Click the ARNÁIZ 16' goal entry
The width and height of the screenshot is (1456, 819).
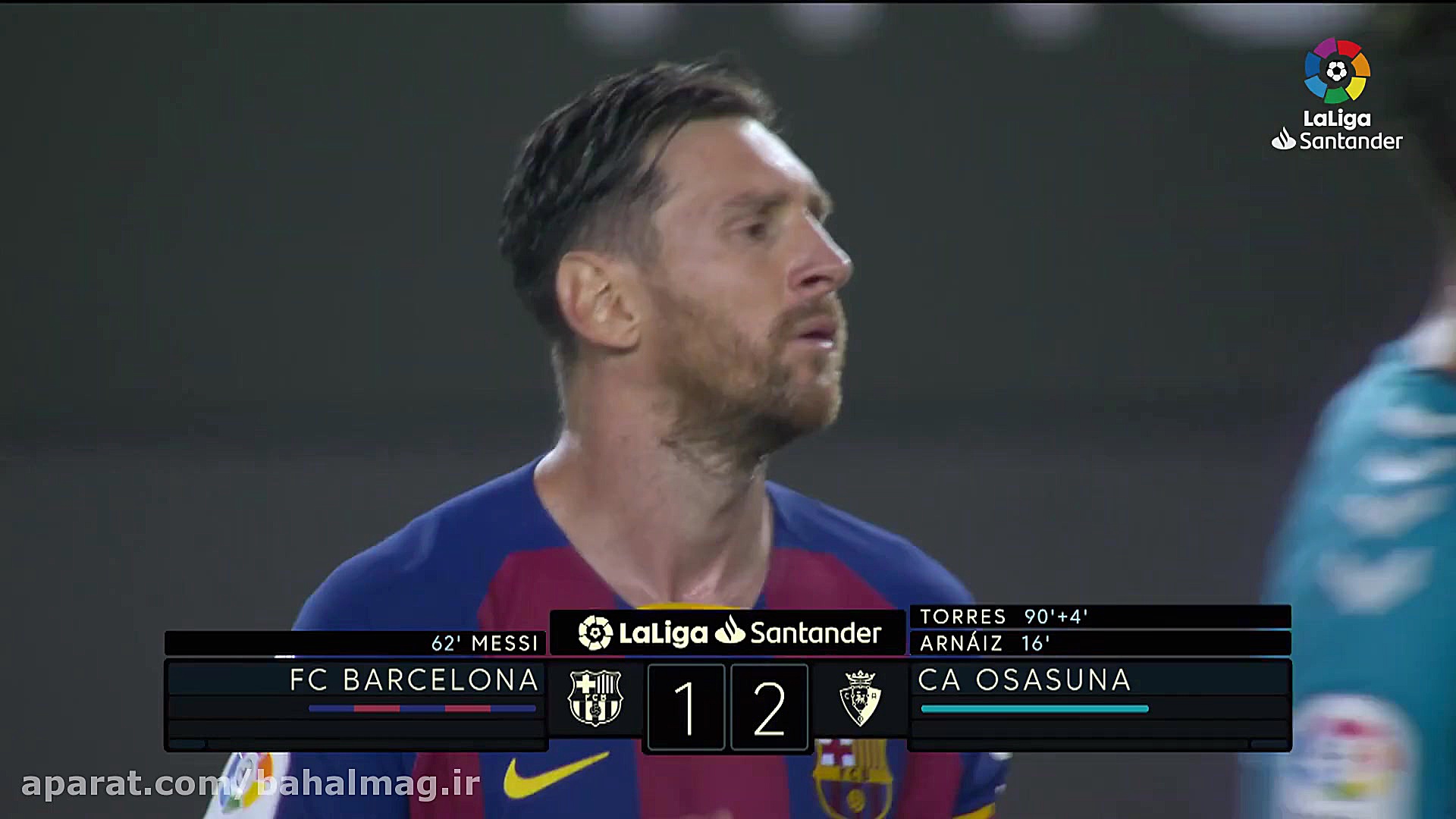(984, 643)
